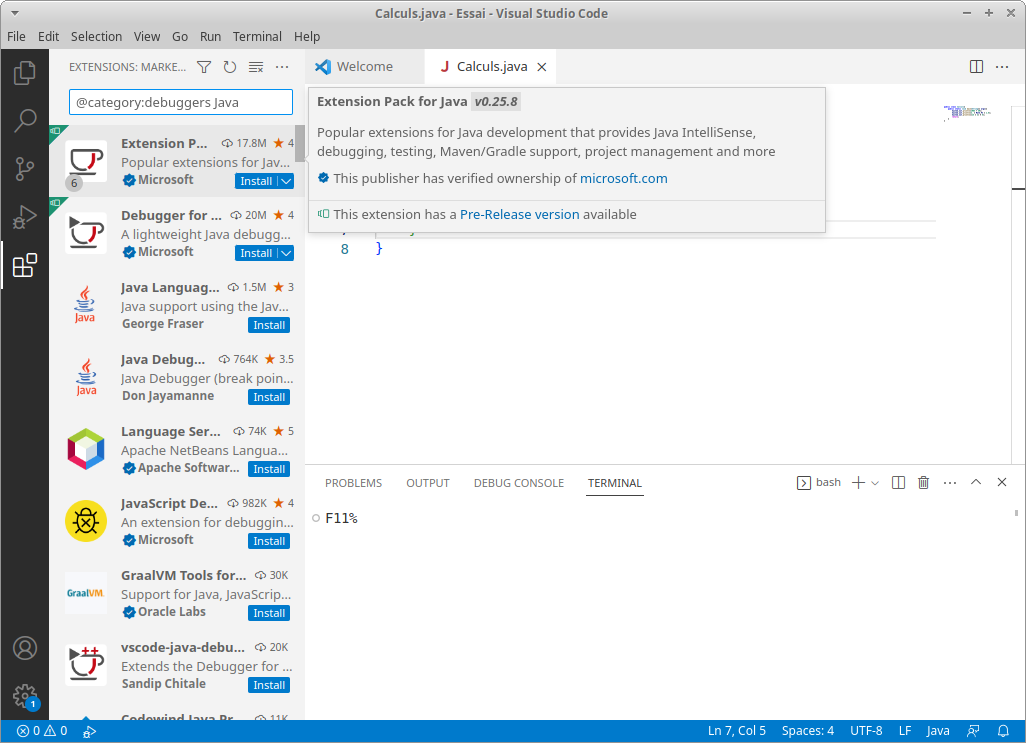Close the bottom panel
This screenshot has width=1026, height=743.
tap(1002, 482)
